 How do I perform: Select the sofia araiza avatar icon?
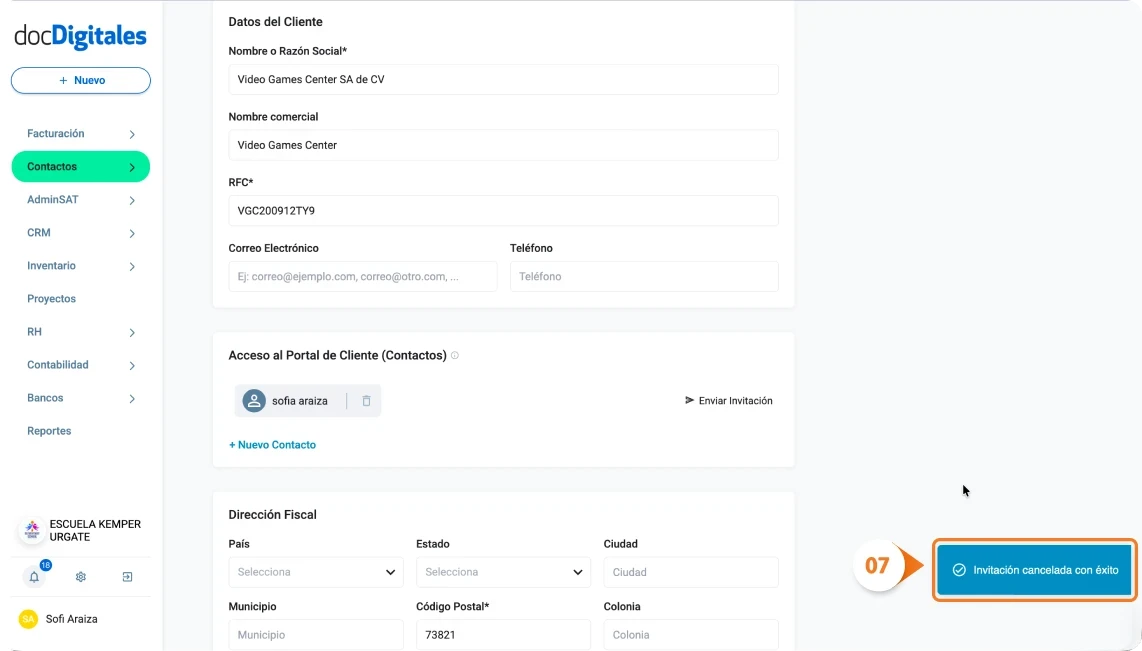coord(254,400)
